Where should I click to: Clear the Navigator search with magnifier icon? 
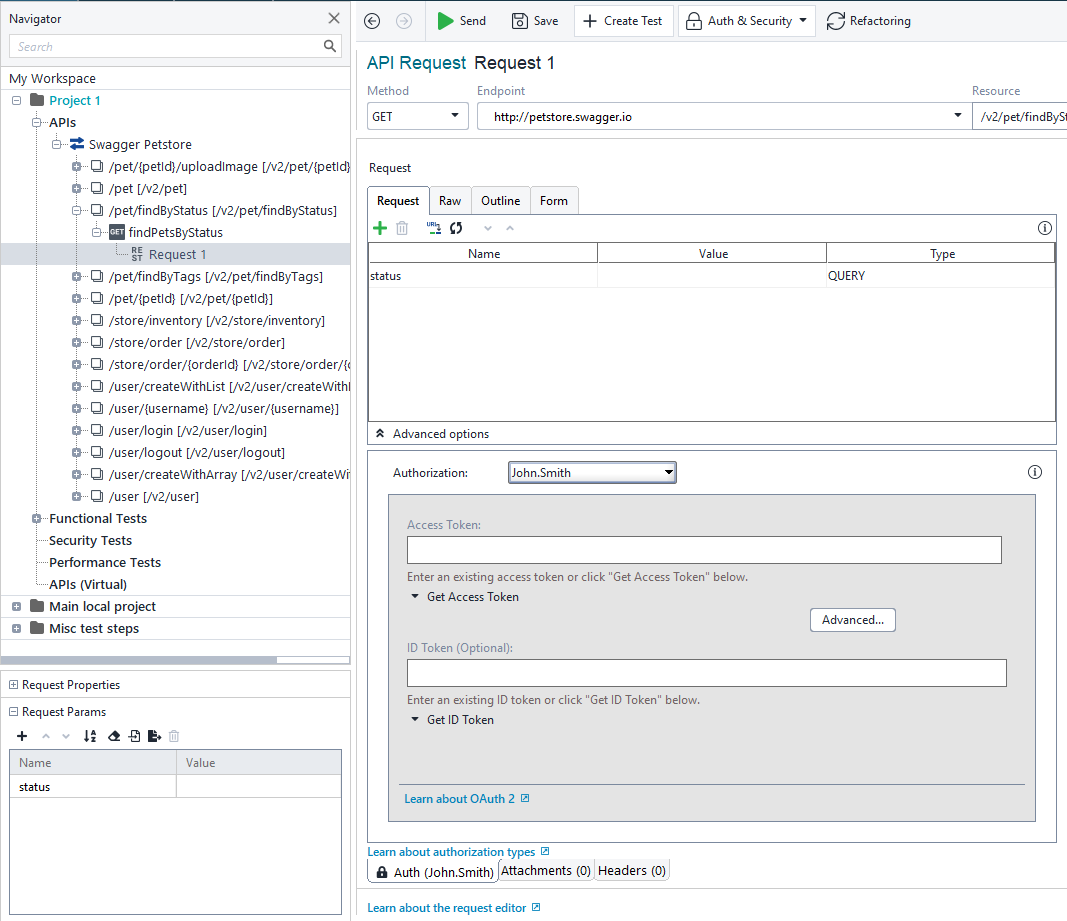[x=331, y=46]
